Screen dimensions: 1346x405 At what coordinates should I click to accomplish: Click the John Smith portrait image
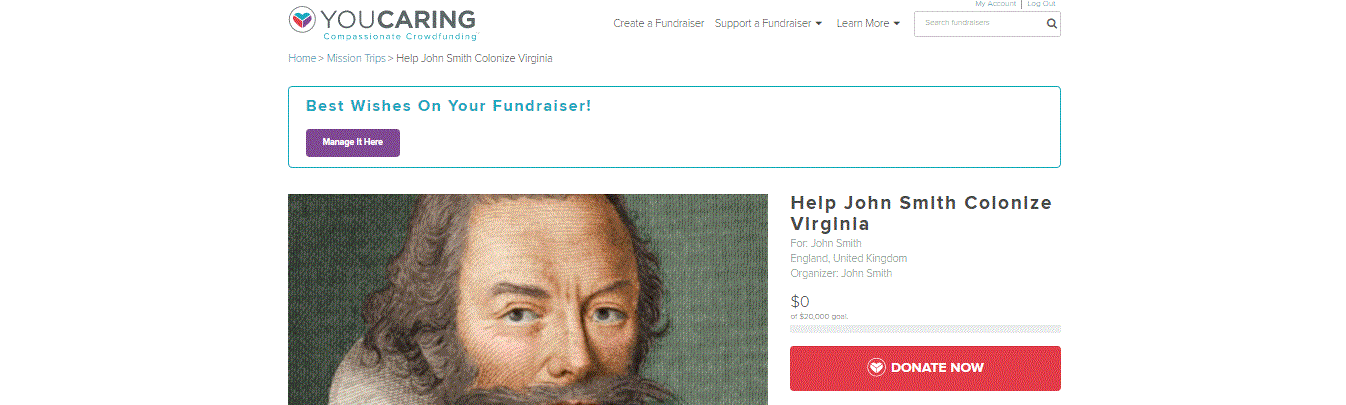(528, 299)
